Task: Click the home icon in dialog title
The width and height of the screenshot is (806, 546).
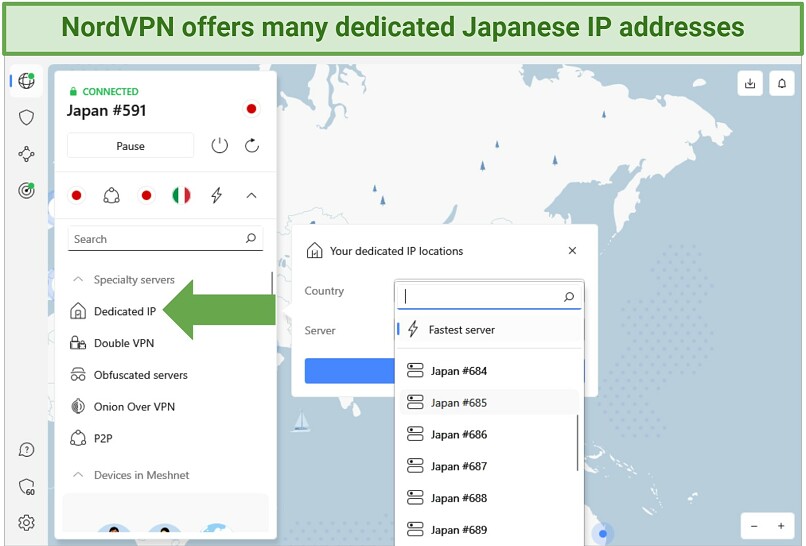Action: pos(315,250)
